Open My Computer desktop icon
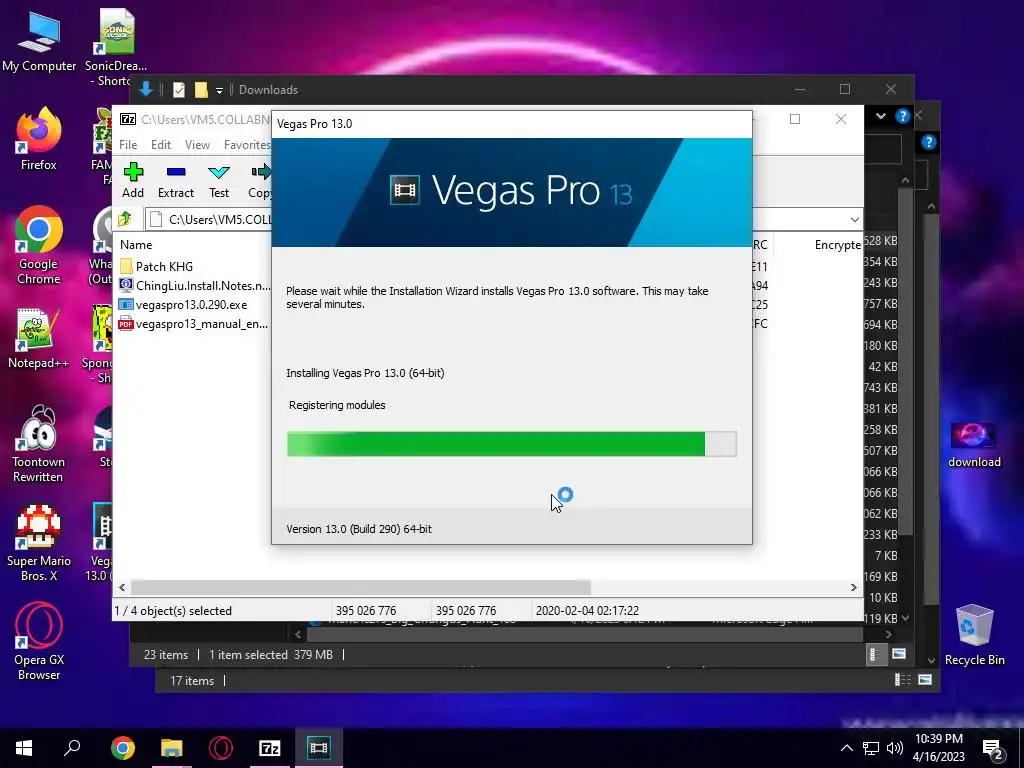This screenshot has width=1024, height=768. coord(39,42)
